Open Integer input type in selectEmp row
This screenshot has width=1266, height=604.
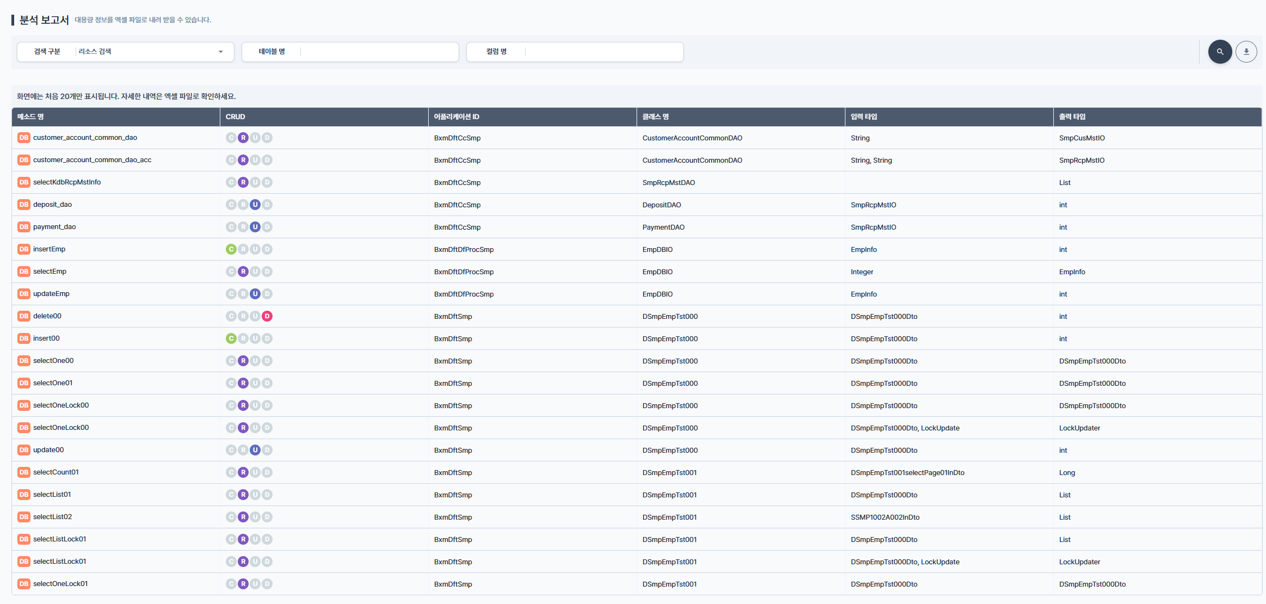(x=862, y=272)
